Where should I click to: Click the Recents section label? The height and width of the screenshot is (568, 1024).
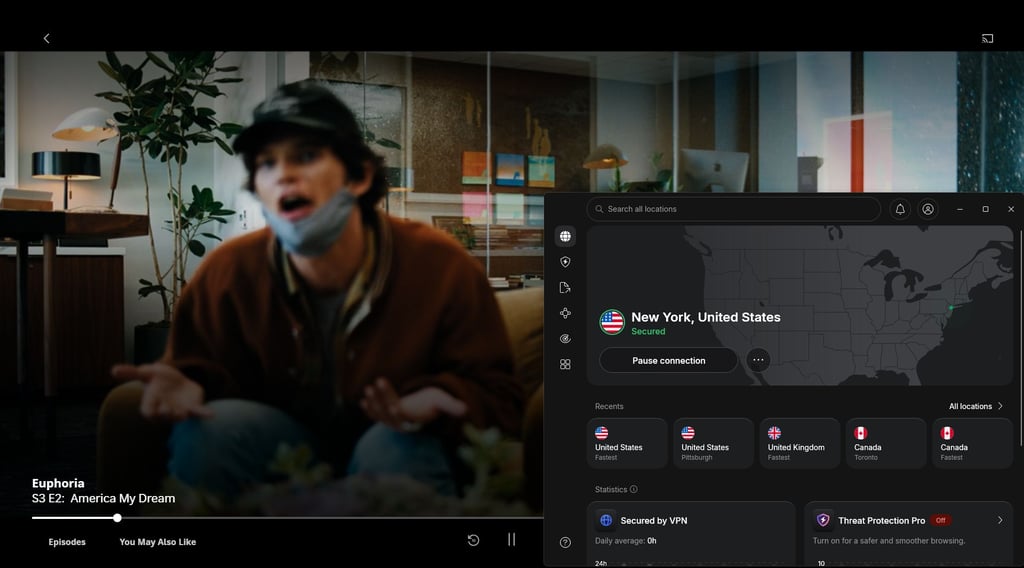(x=609, y=406)
